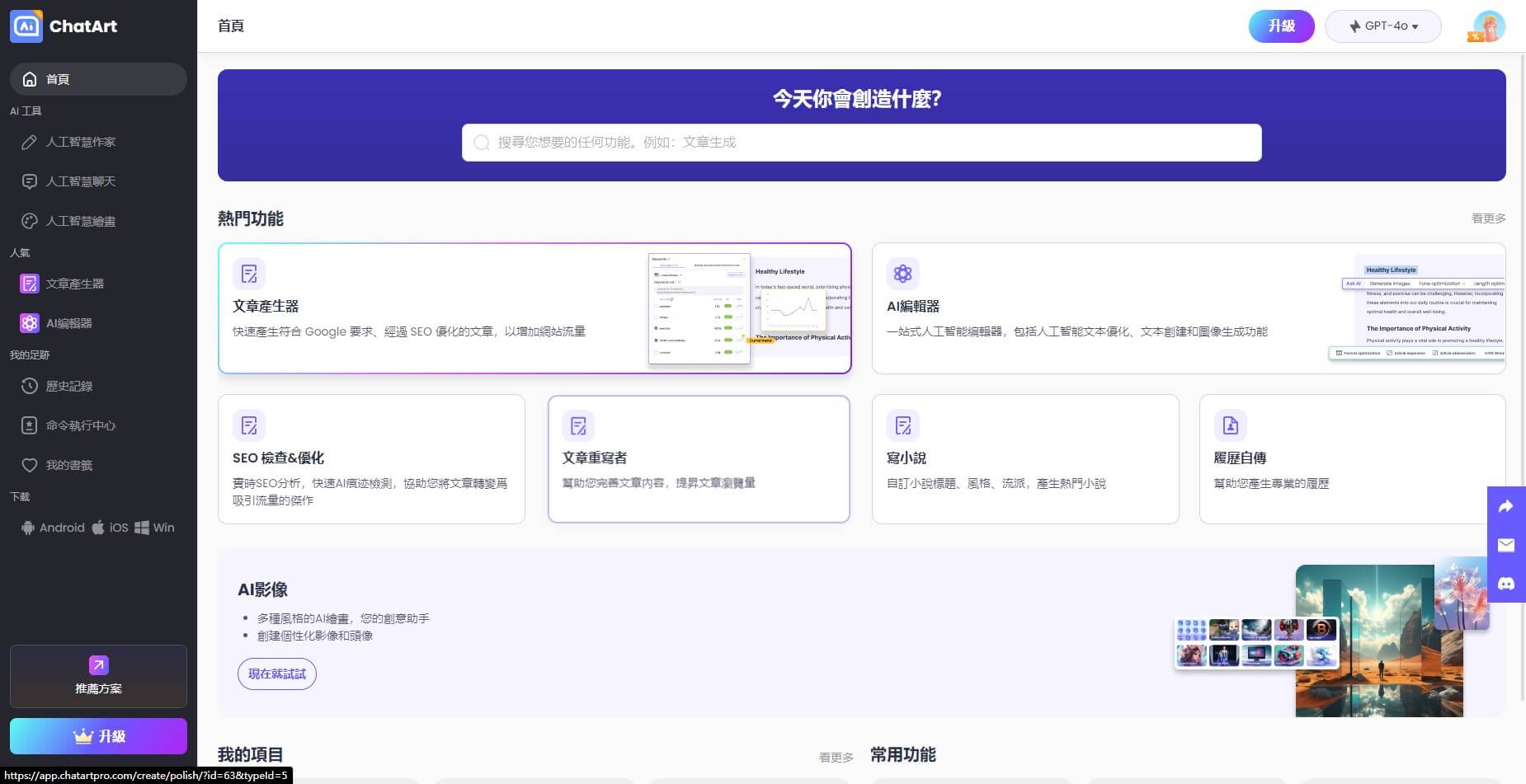
Task: Click the SEO 檢查&優化 card icon
Action: (249, 425)
